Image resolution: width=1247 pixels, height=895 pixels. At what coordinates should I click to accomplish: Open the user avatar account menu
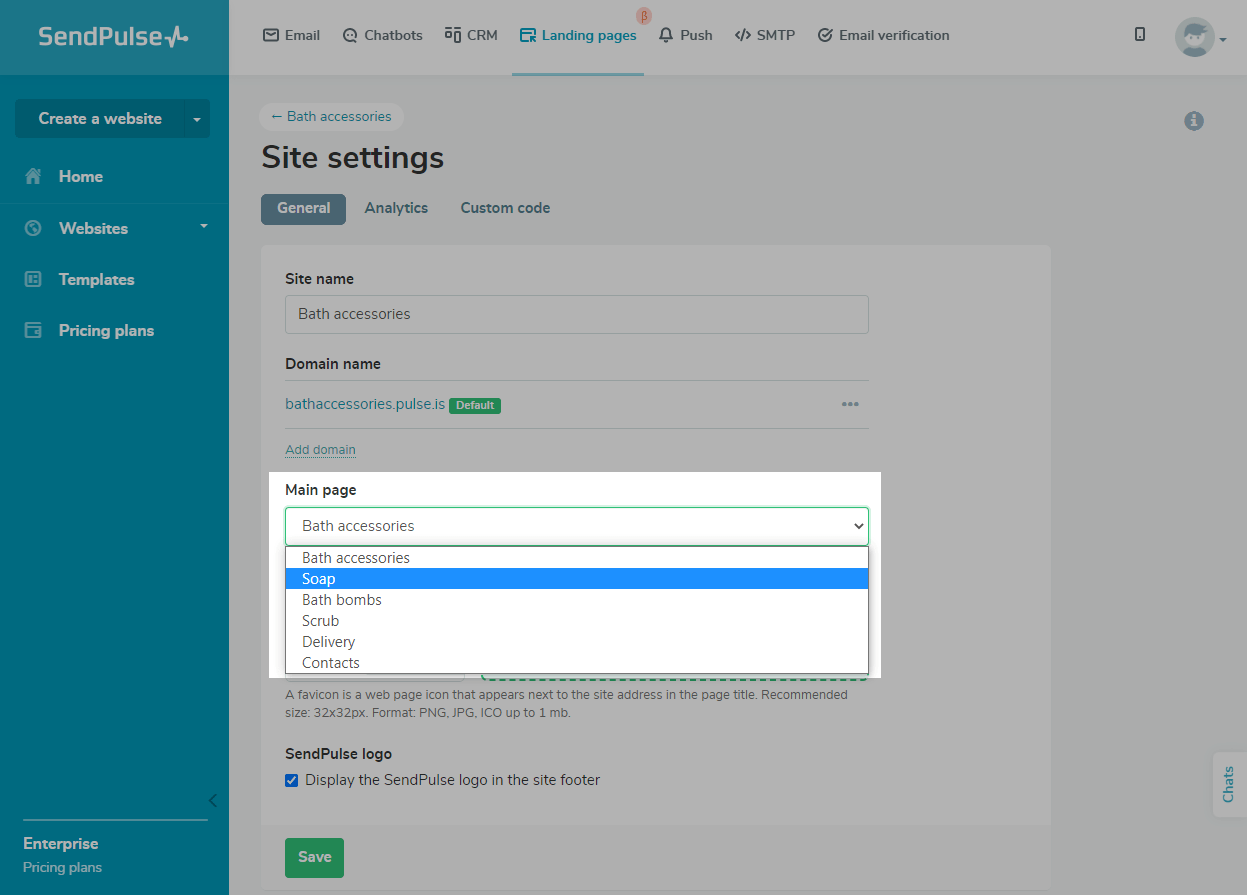tap(1200, 37)
